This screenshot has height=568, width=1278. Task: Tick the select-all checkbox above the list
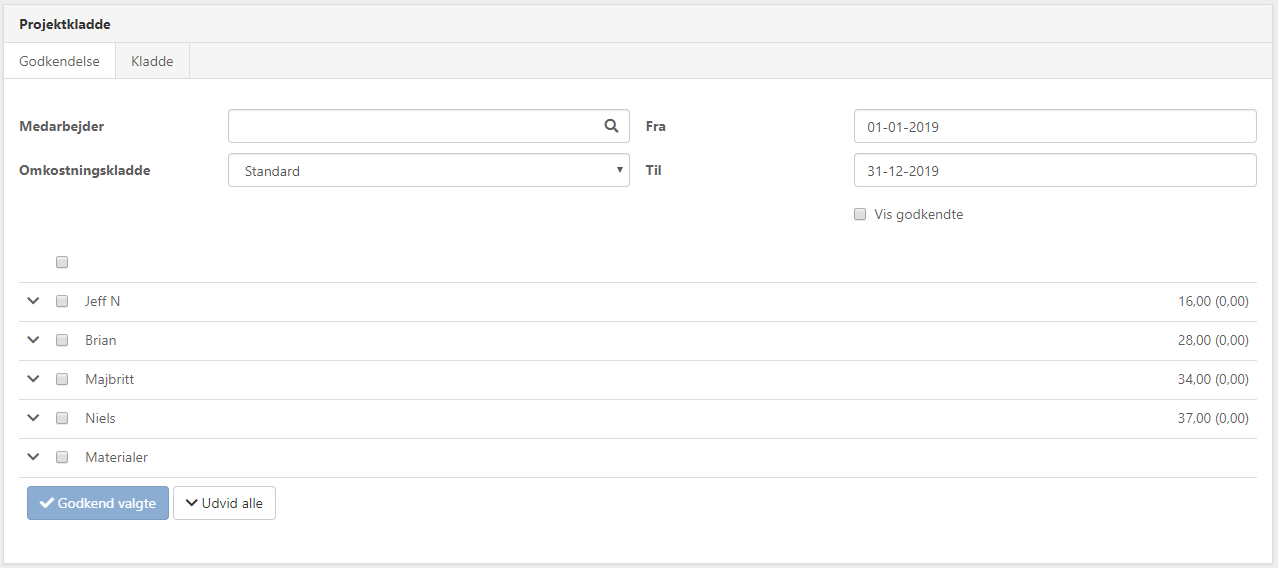[x=62, y=262]
